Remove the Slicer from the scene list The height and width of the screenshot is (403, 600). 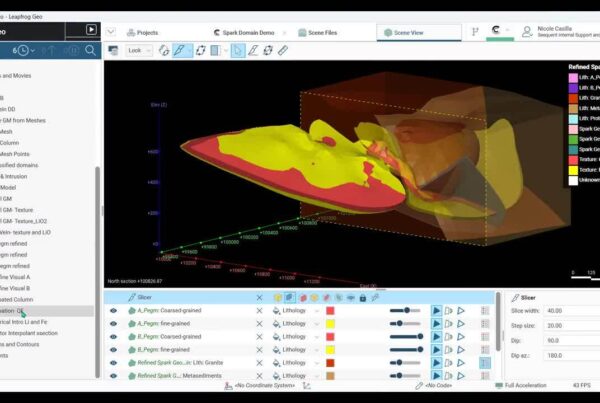click(259, 298)
